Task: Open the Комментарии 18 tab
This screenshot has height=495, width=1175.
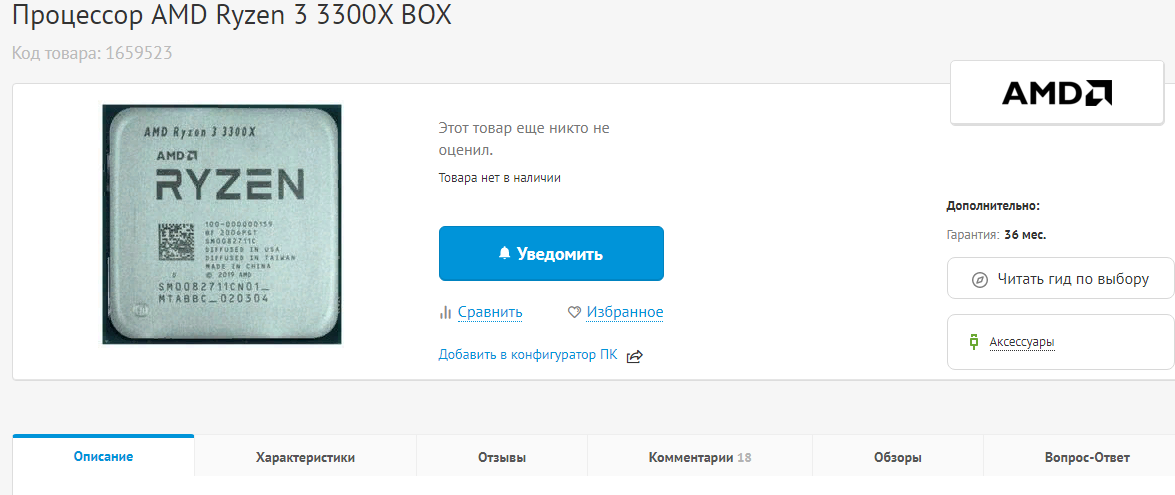Action: [700, 458]
